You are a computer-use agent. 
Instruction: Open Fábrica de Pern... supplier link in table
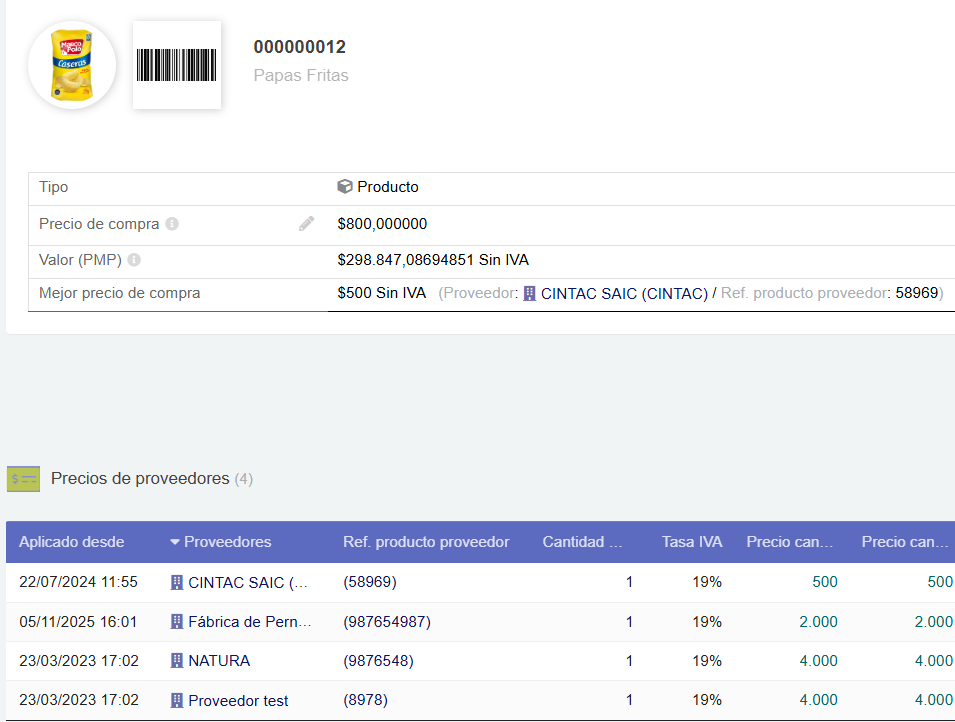tap(250, 622)
